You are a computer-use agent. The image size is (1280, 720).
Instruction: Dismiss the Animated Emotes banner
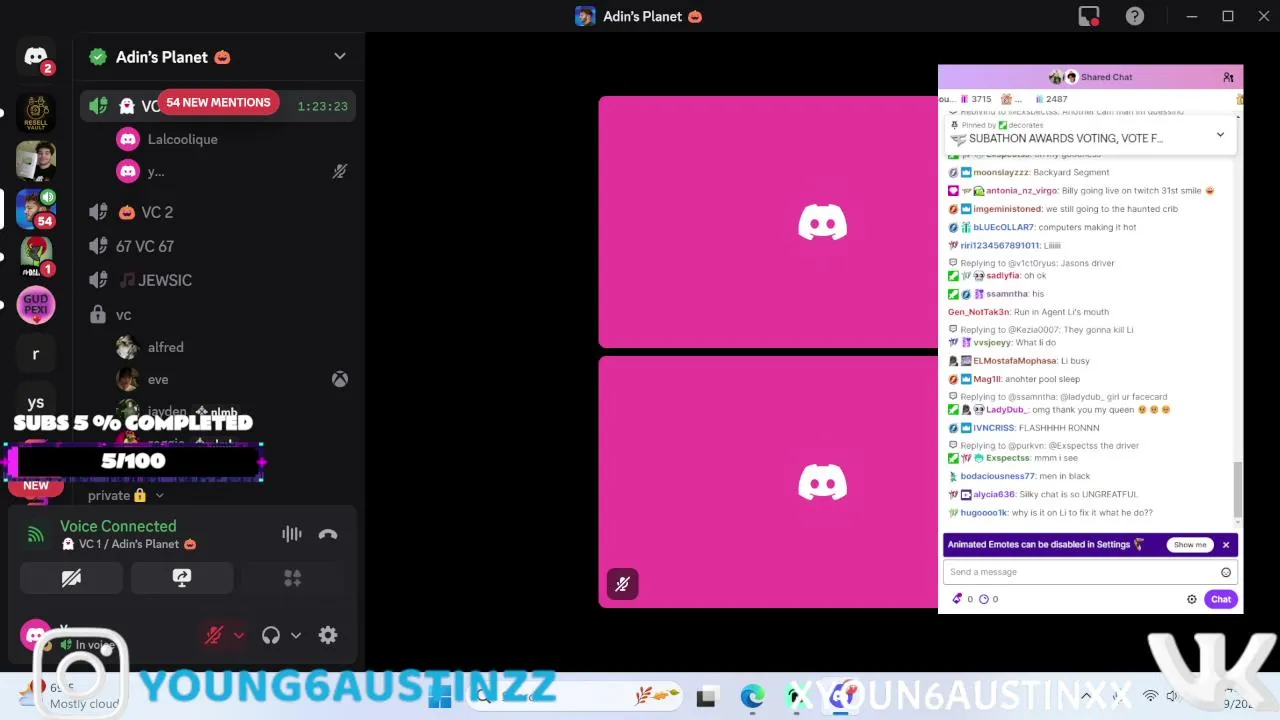click(1226, 545)
